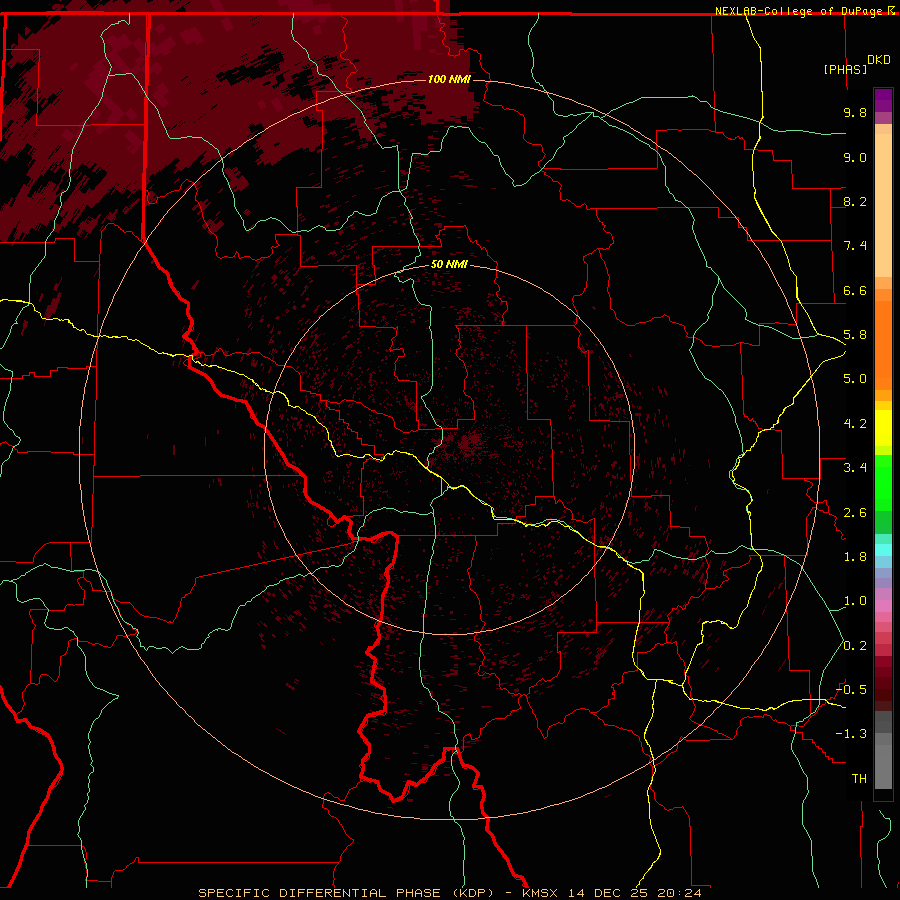This screenshot has height=900, width=900.
Task: Click the 7.4 color scale value
Action: [x=855, y=246]
